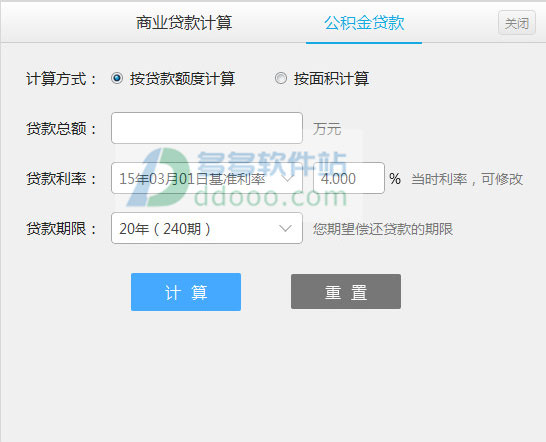The image size is (546, 442).
Task: Choose 按面积计算 radio option
Action: tap(281, 78)
